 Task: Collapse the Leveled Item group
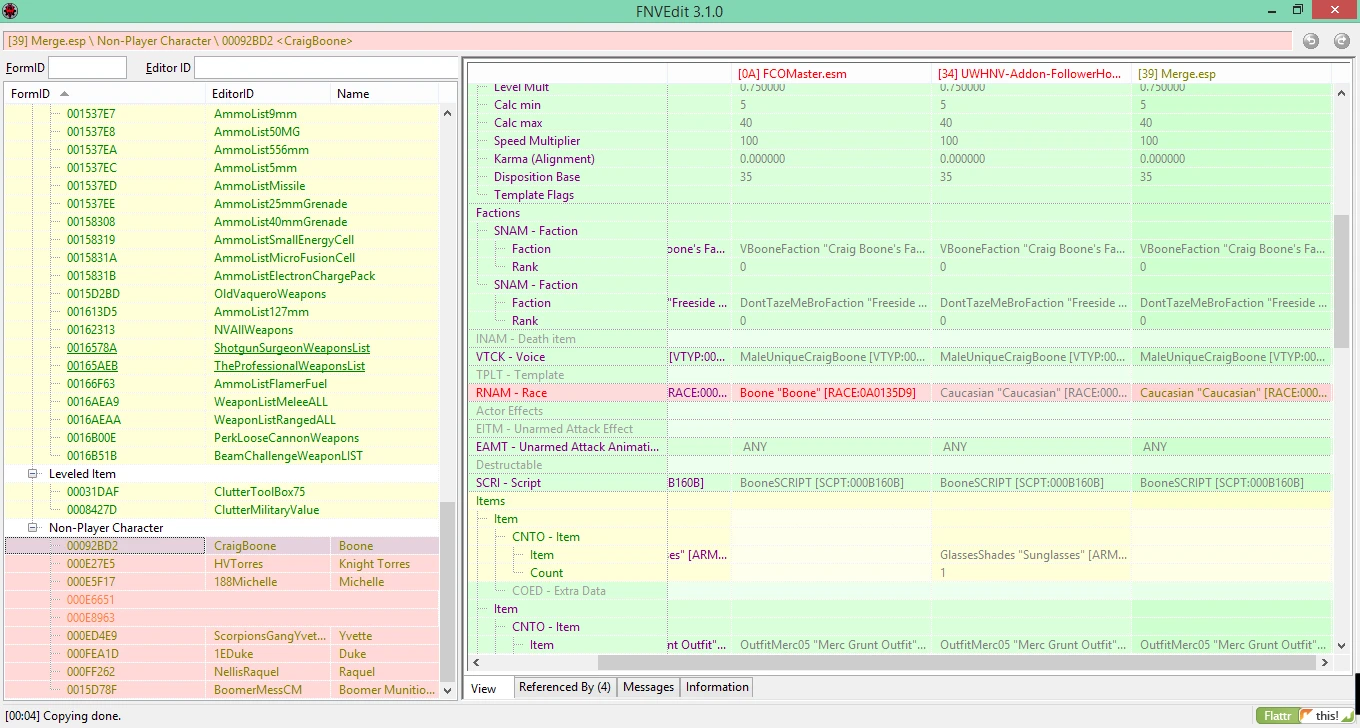[x=33, y=474]
